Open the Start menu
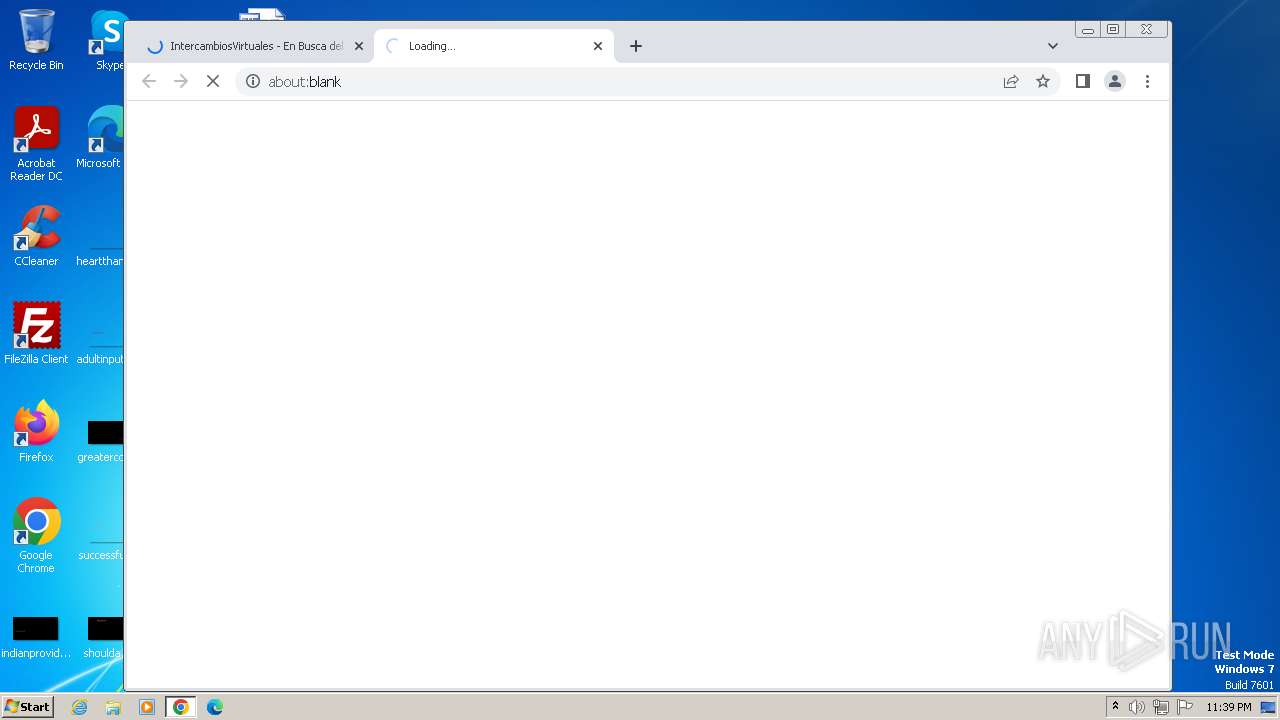 [27, 707]
